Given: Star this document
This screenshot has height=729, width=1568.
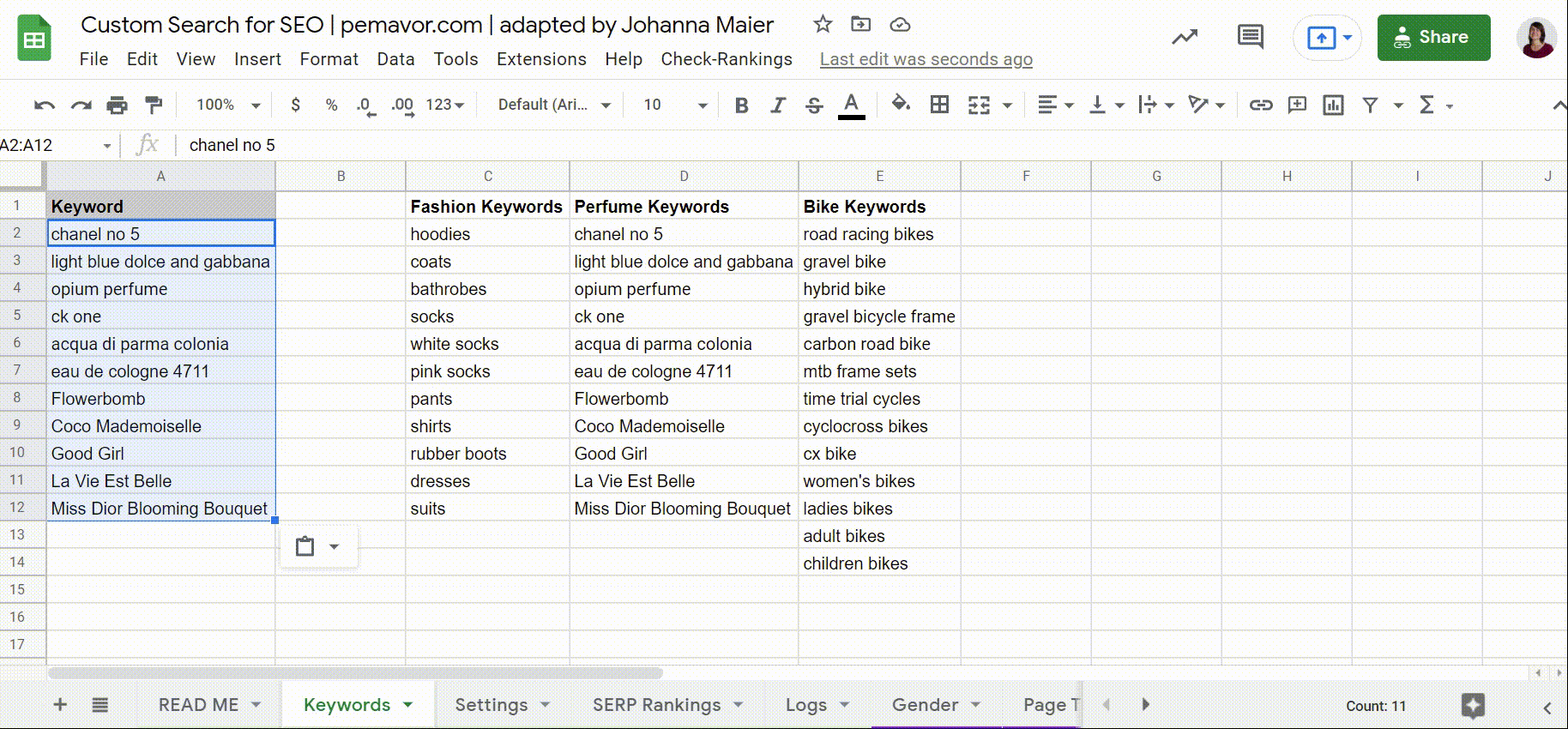Looking at the screenshot, I should [x=823, y=24].
